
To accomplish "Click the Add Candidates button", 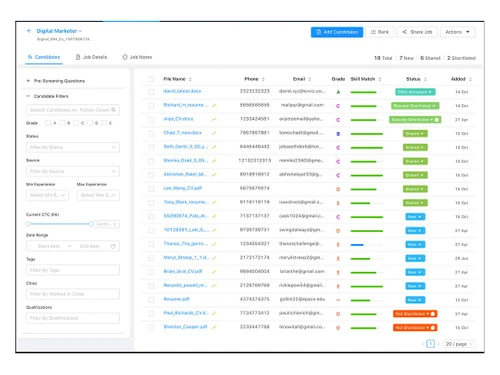I will coord(337,32).
